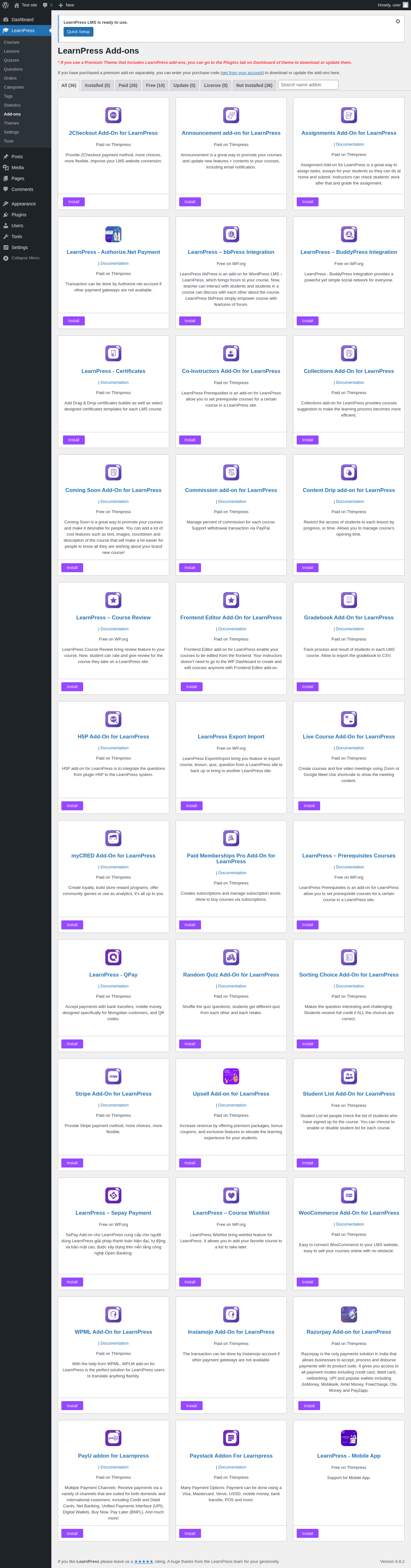Viewport: 411px width, 1568px height.
Task: Open Plugins in the sidebar
Action: point(26,214)
